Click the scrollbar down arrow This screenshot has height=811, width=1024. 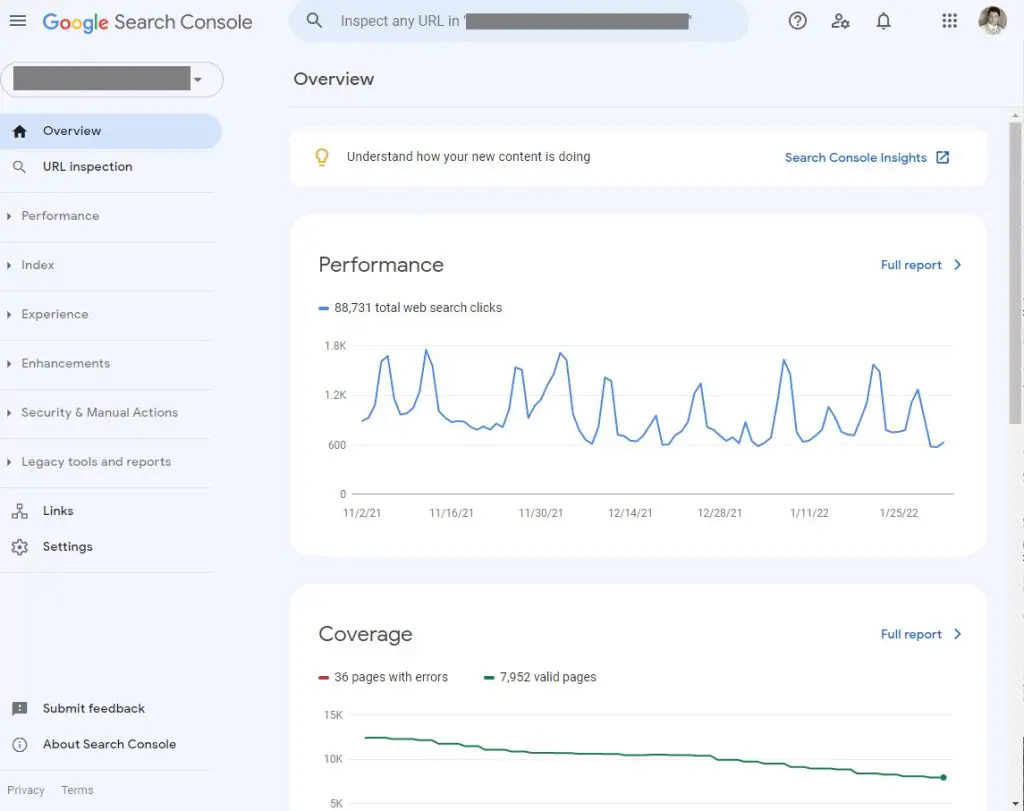(x=1015, y=803)
